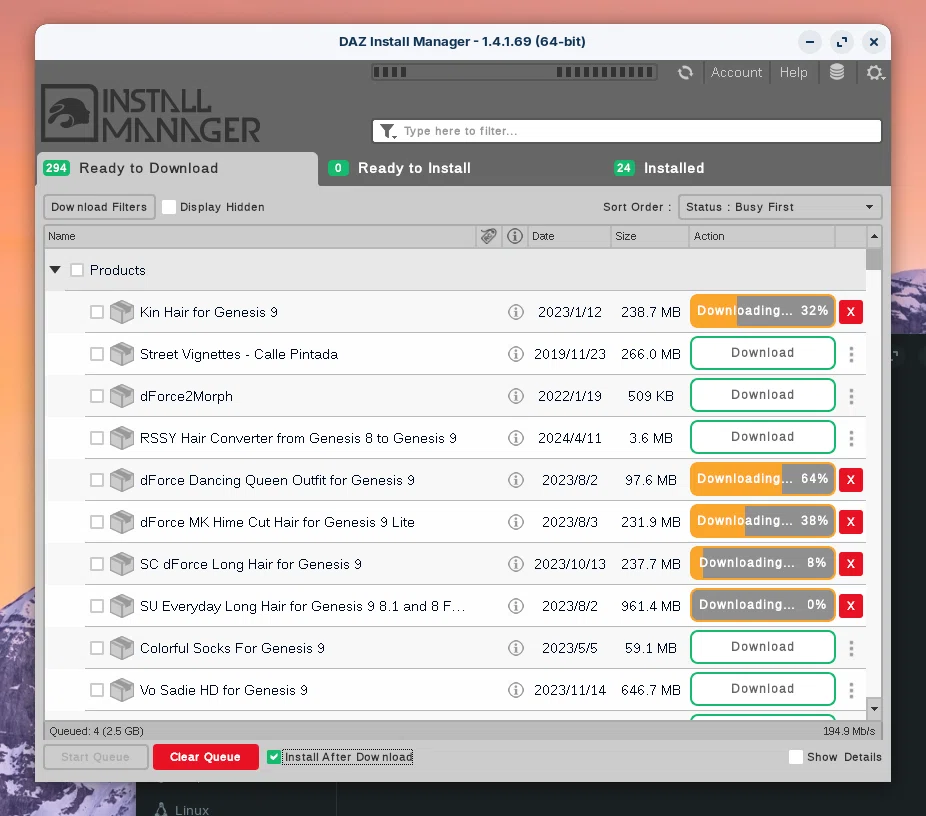Check the Street Vignettes - Calle Pintada checkbox
The image size is (926, 816).
coord(97,354)
